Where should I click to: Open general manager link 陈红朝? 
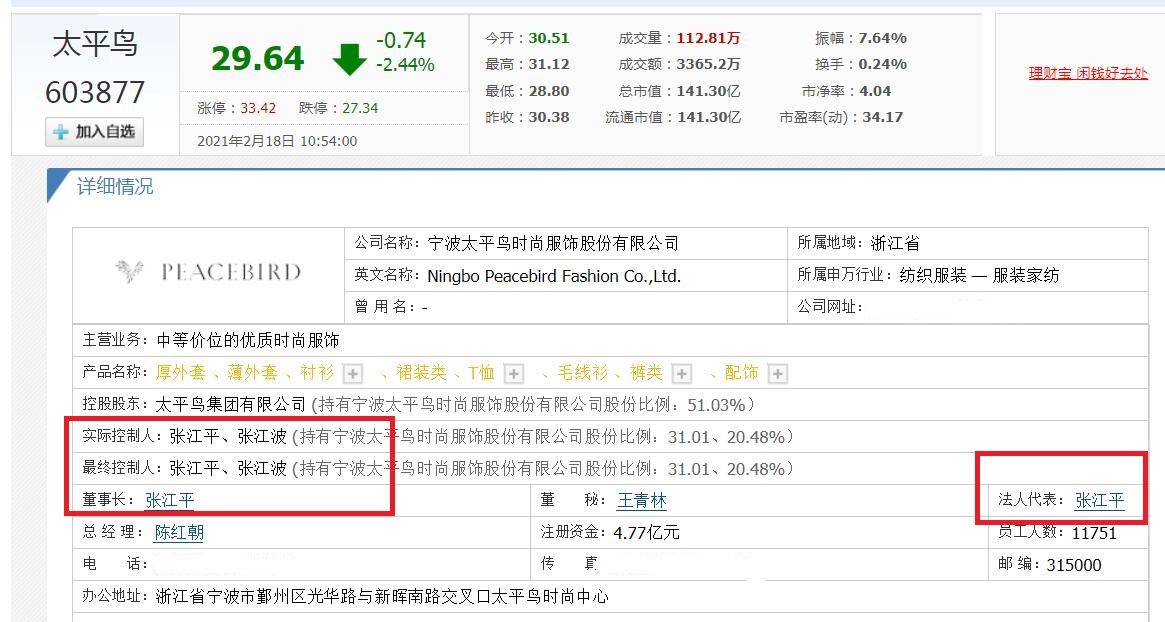click(x=179, y=532)
